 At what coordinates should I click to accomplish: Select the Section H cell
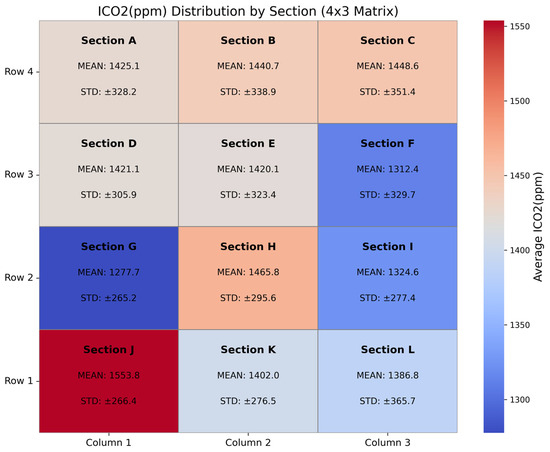pyautogui.click(x=248, y=278)
